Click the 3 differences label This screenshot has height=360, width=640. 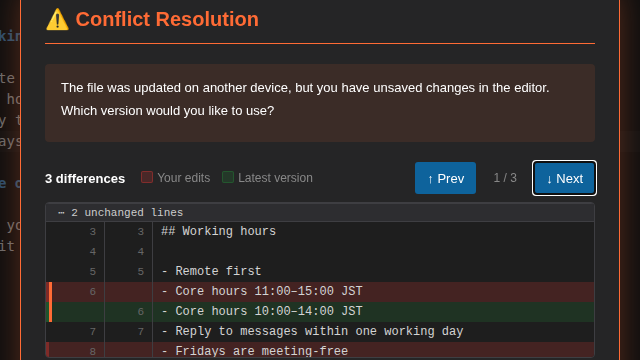(x=85, y=178)
